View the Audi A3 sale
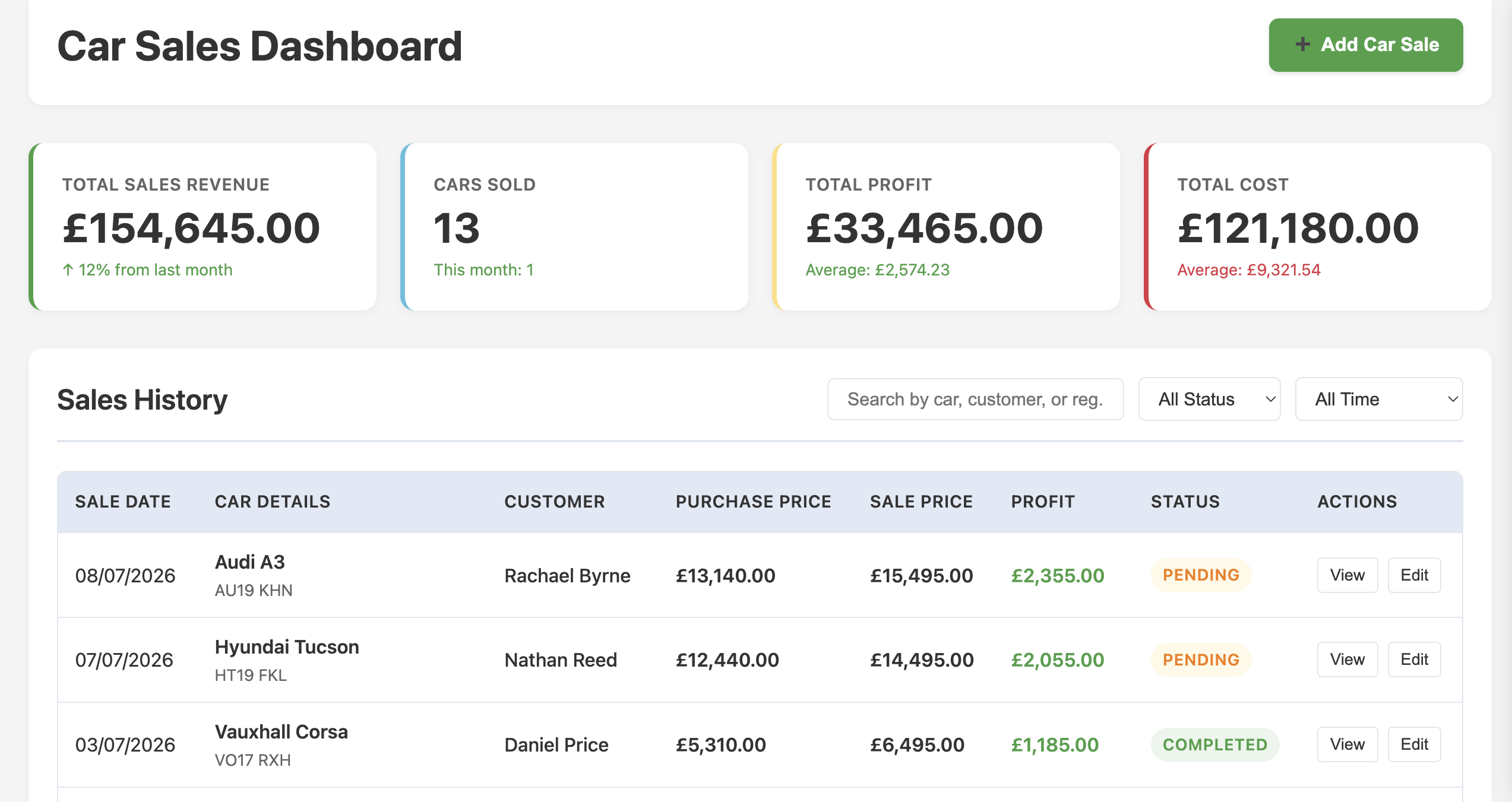This screenshot has height=802, width=1512. (x=1347, y=575)
